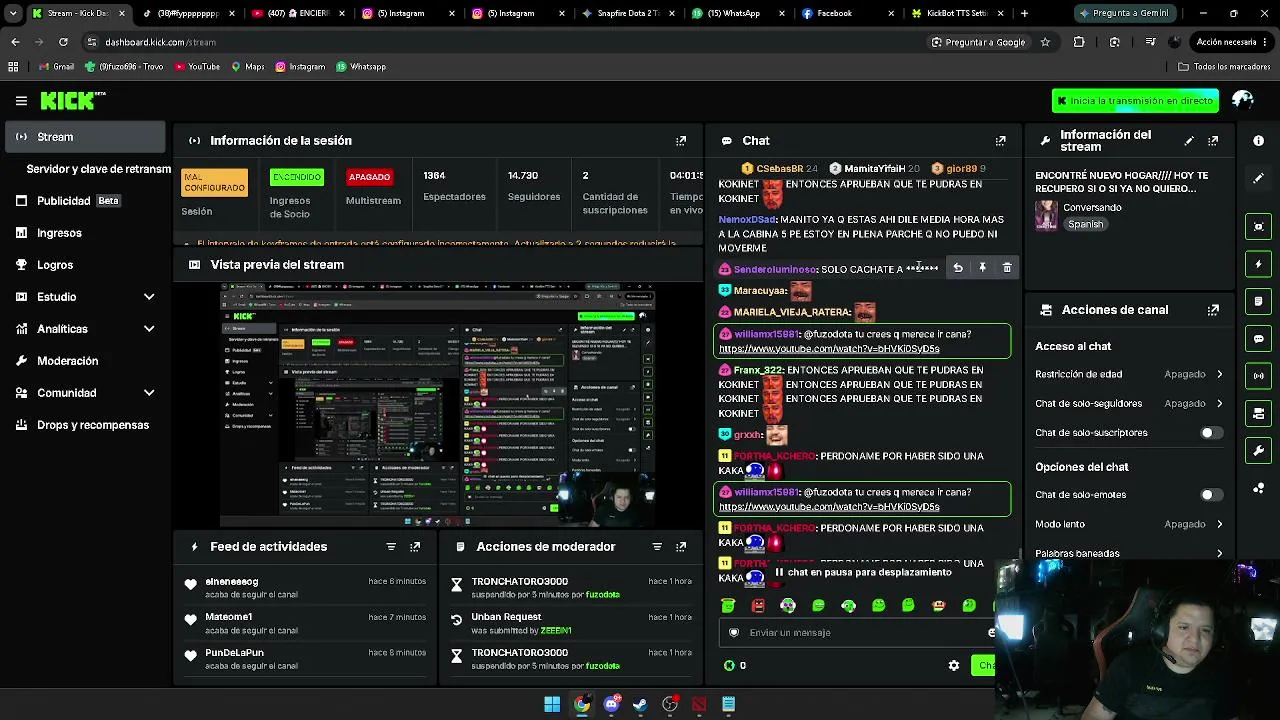Viewport: 1280px width, 720px height.
Task: Pop out the Información del stream panel
Action: point(1213,141)
